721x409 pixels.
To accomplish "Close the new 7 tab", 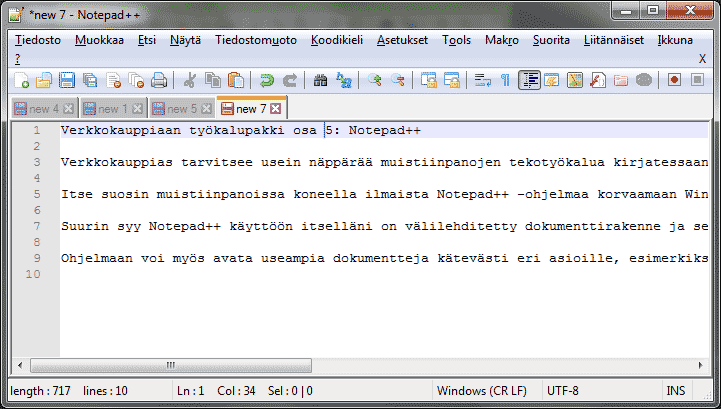I will (275, 109).
